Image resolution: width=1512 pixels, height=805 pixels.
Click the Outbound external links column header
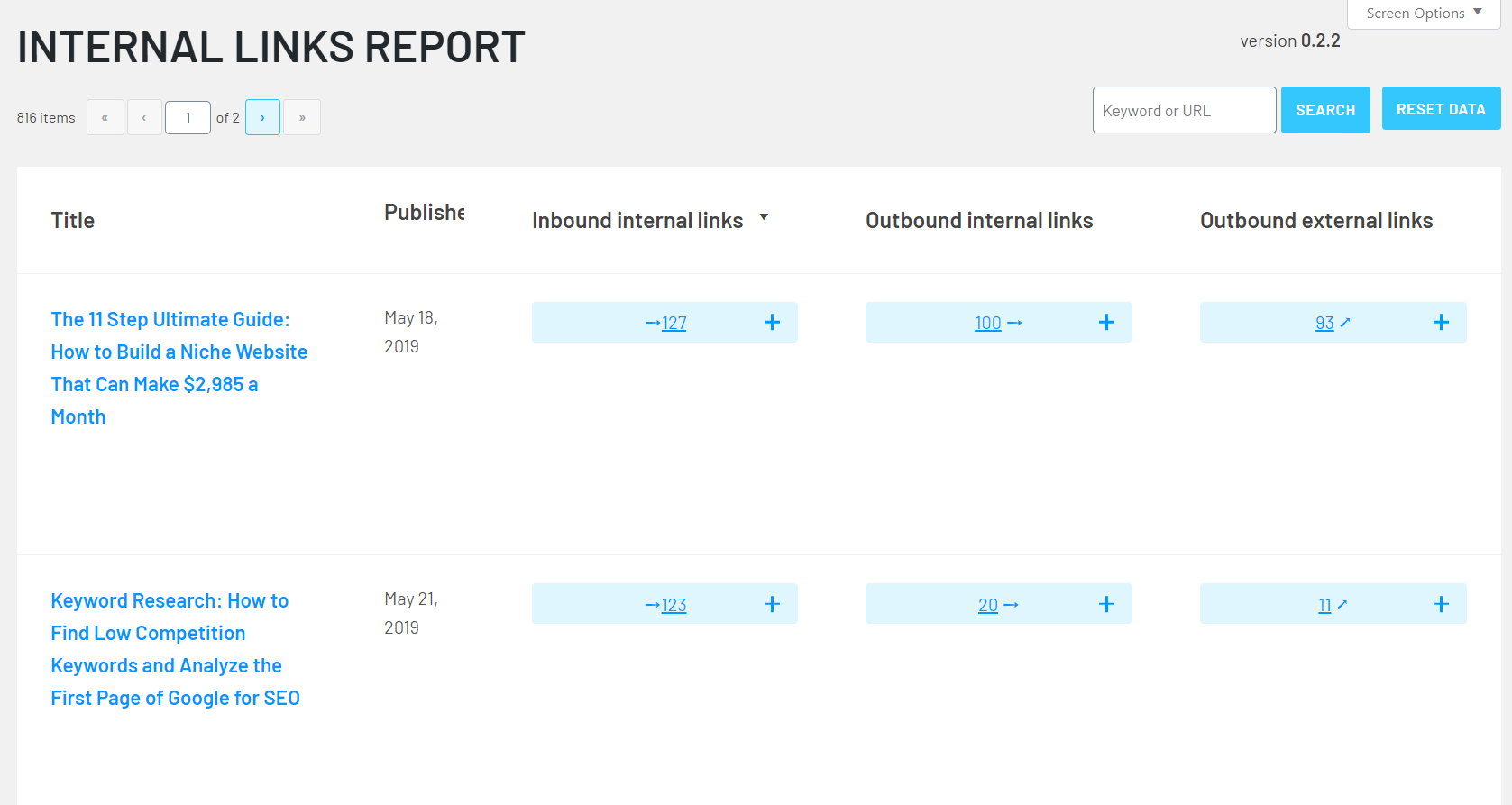point(1315,221)
